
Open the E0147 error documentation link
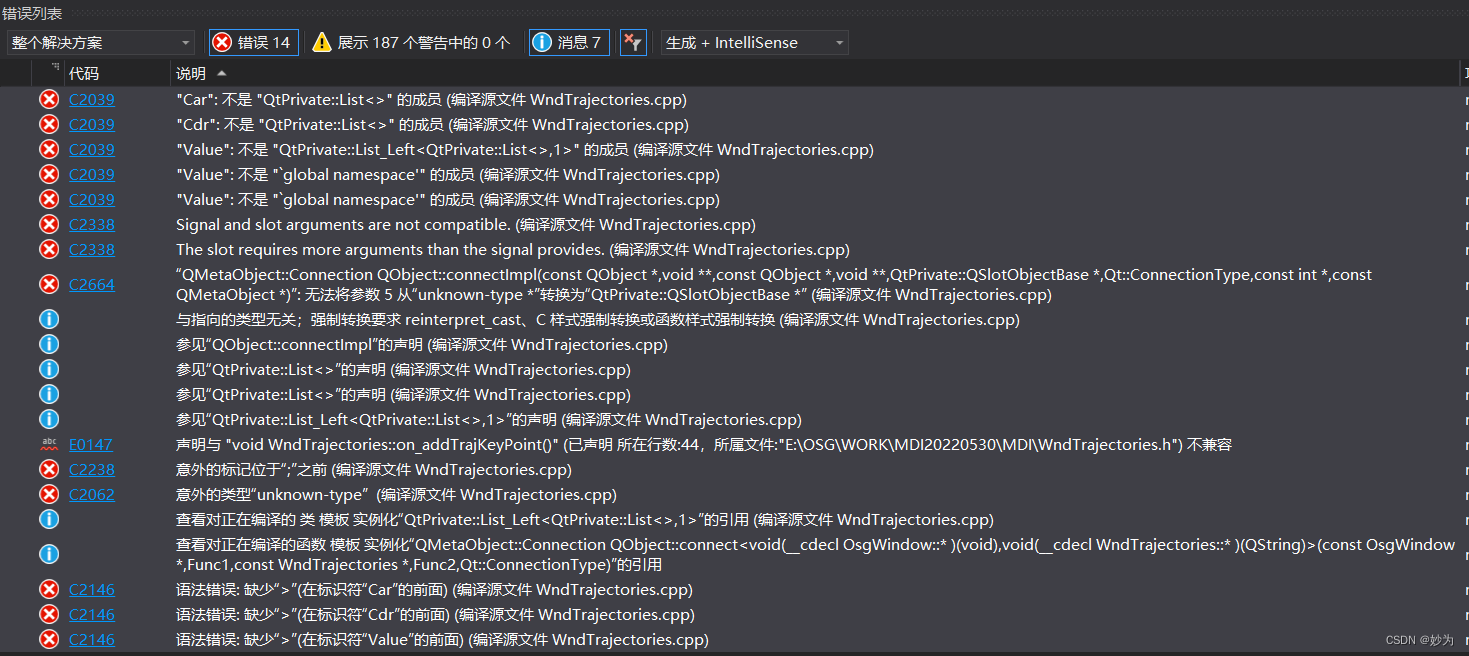92,444
